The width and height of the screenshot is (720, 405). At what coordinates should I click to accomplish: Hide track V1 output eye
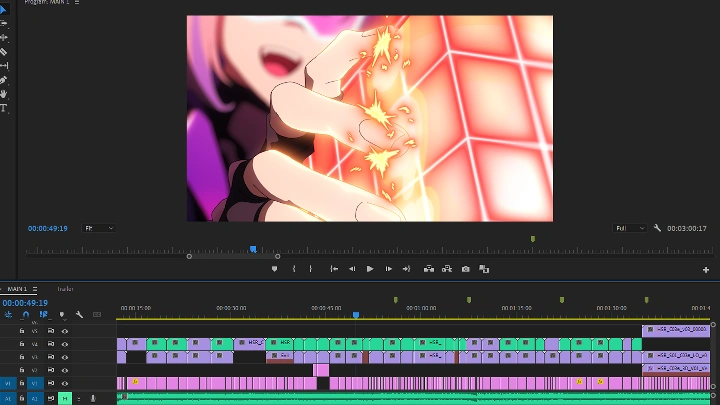click(65, 383)
